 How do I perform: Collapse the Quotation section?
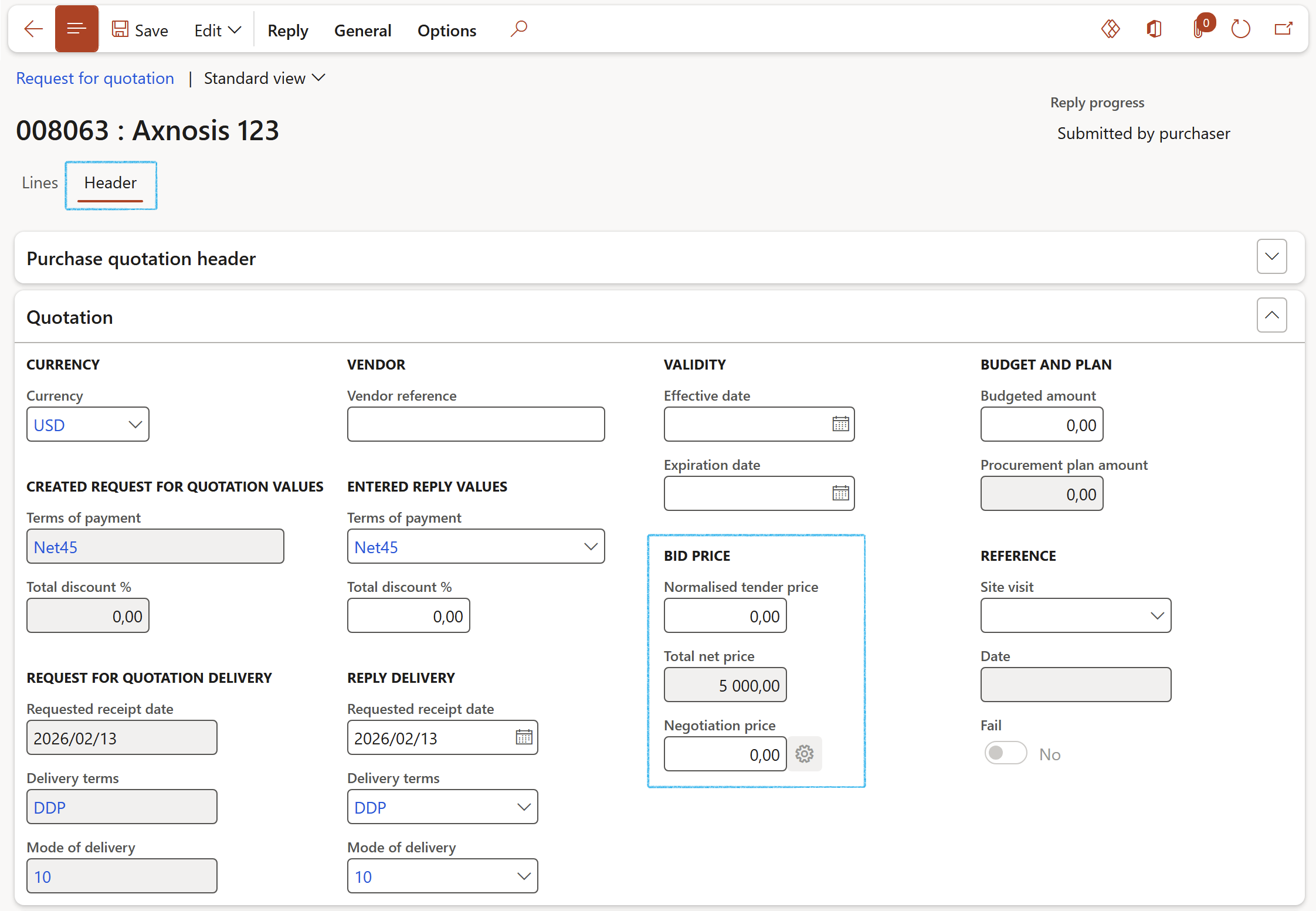tap(1271, 316)
